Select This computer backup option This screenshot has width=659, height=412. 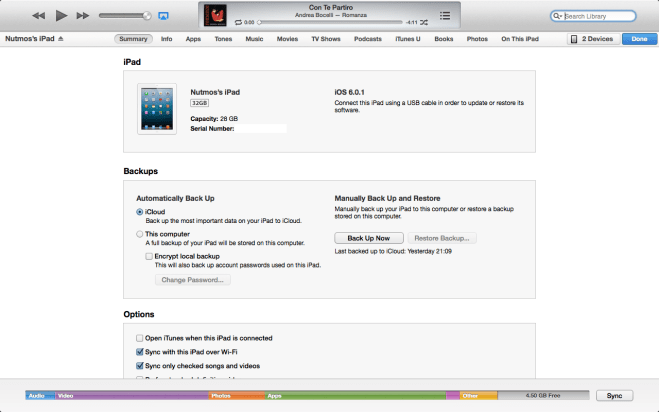point(140,233)
